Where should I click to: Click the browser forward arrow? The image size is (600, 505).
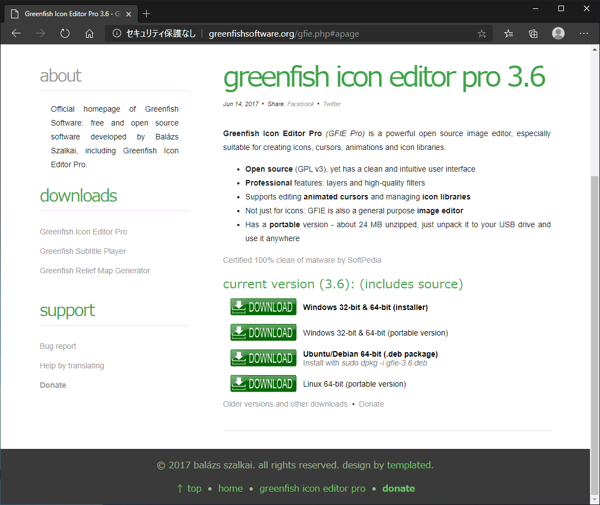click(x=40, y=34)
